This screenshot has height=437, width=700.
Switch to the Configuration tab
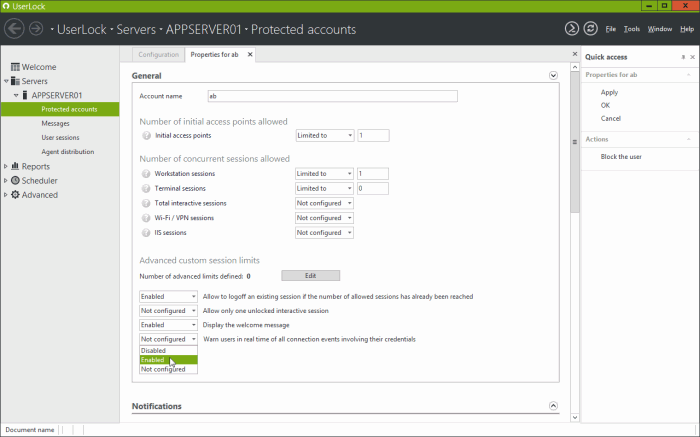pyautogui.click(x=158, y=54)
